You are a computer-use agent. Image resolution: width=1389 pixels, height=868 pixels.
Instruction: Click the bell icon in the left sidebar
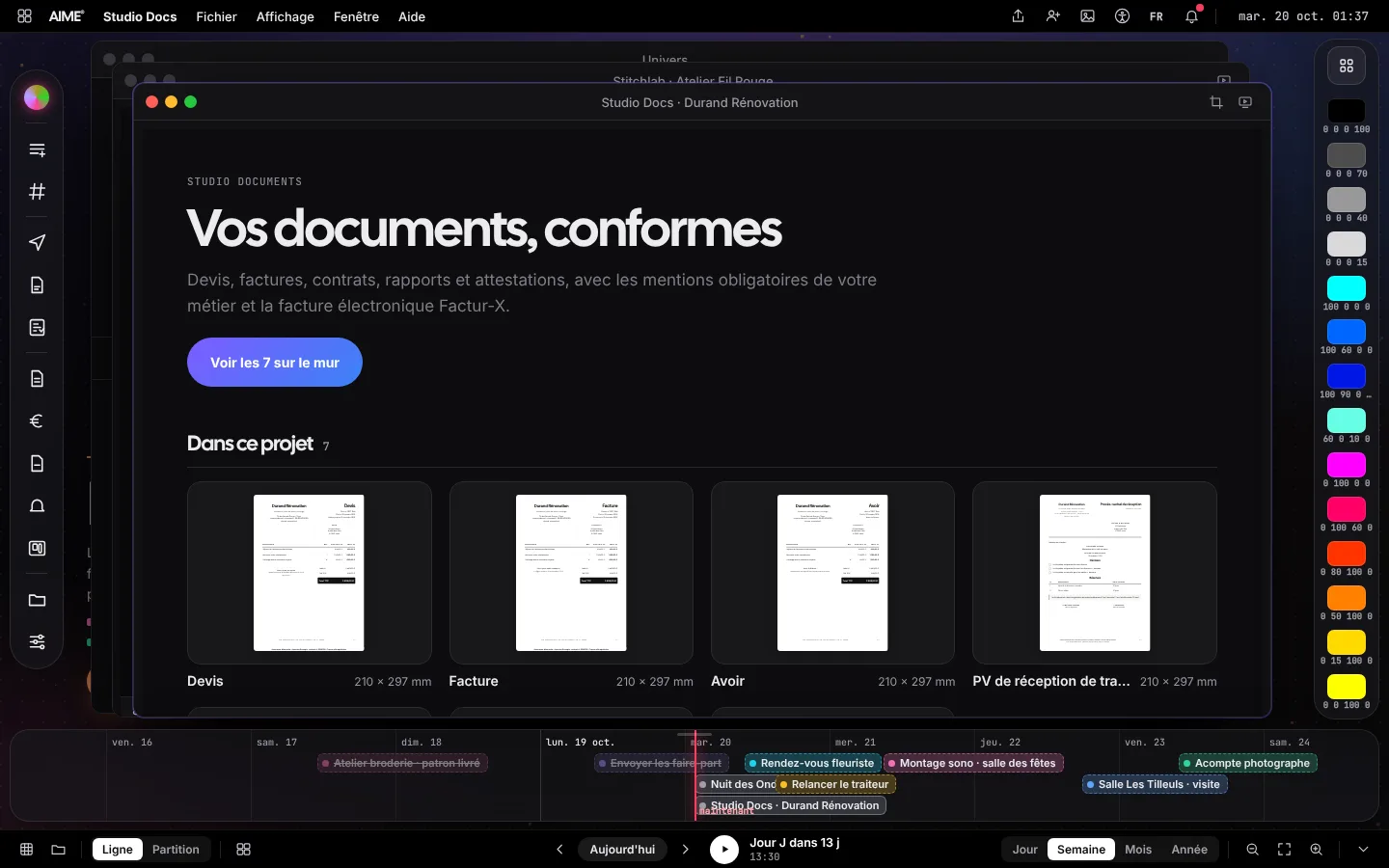coord(37,505)
